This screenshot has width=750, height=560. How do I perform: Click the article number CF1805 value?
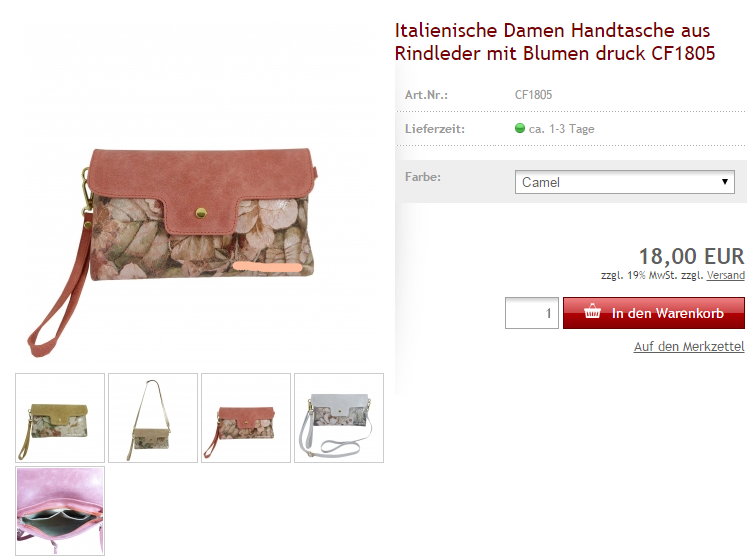click(533, 95)
